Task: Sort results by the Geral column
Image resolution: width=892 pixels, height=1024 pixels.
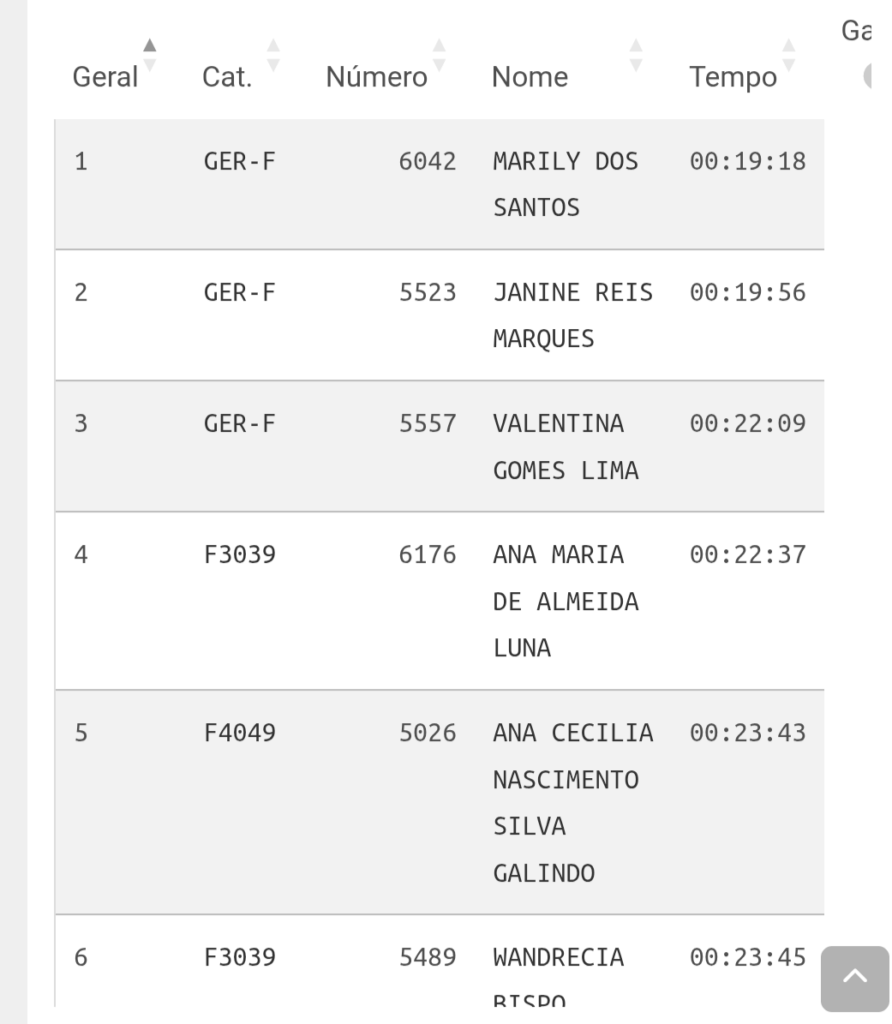Action: point(150,55)
